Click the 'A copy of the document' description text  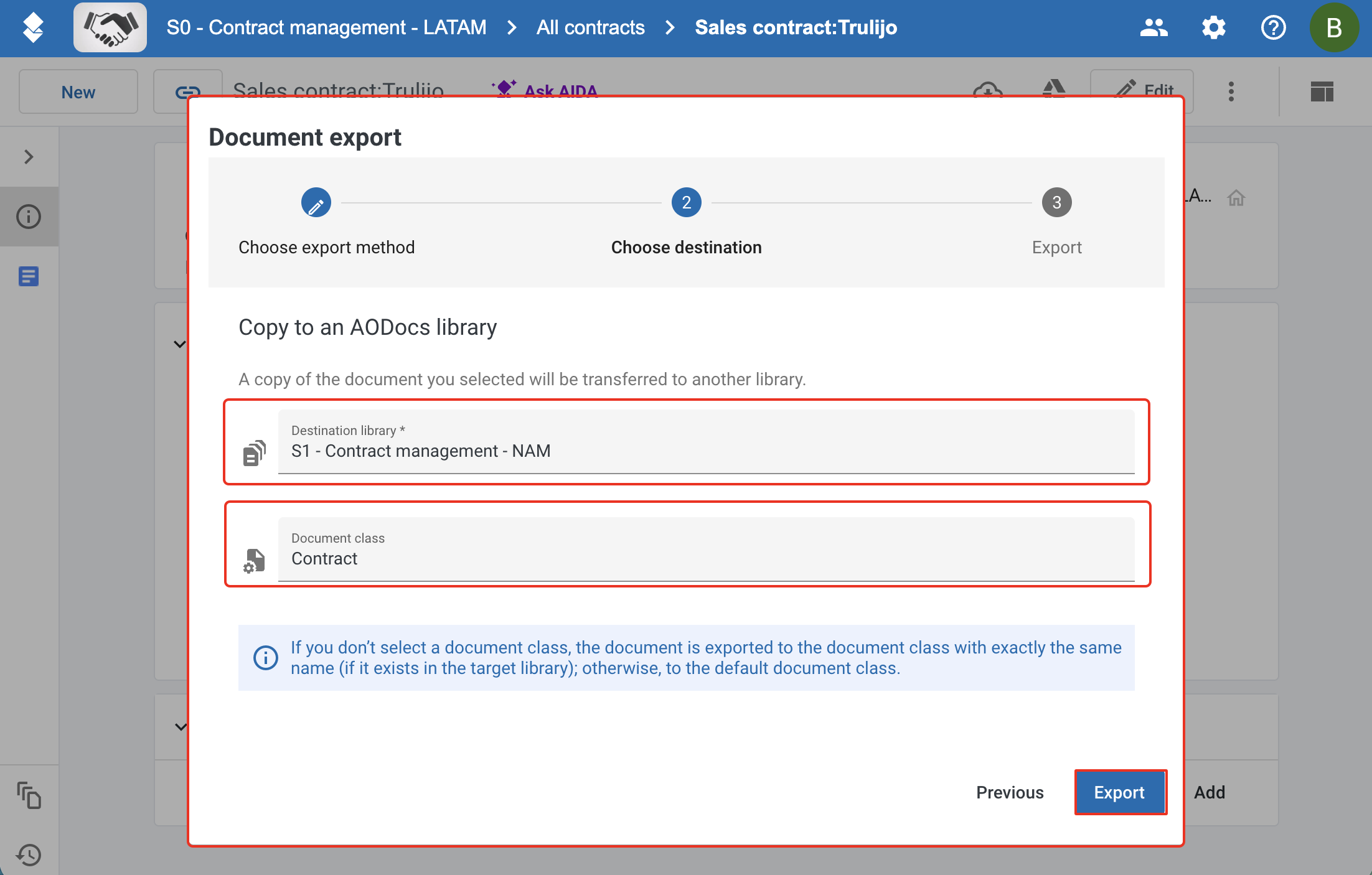coord(522,379)
